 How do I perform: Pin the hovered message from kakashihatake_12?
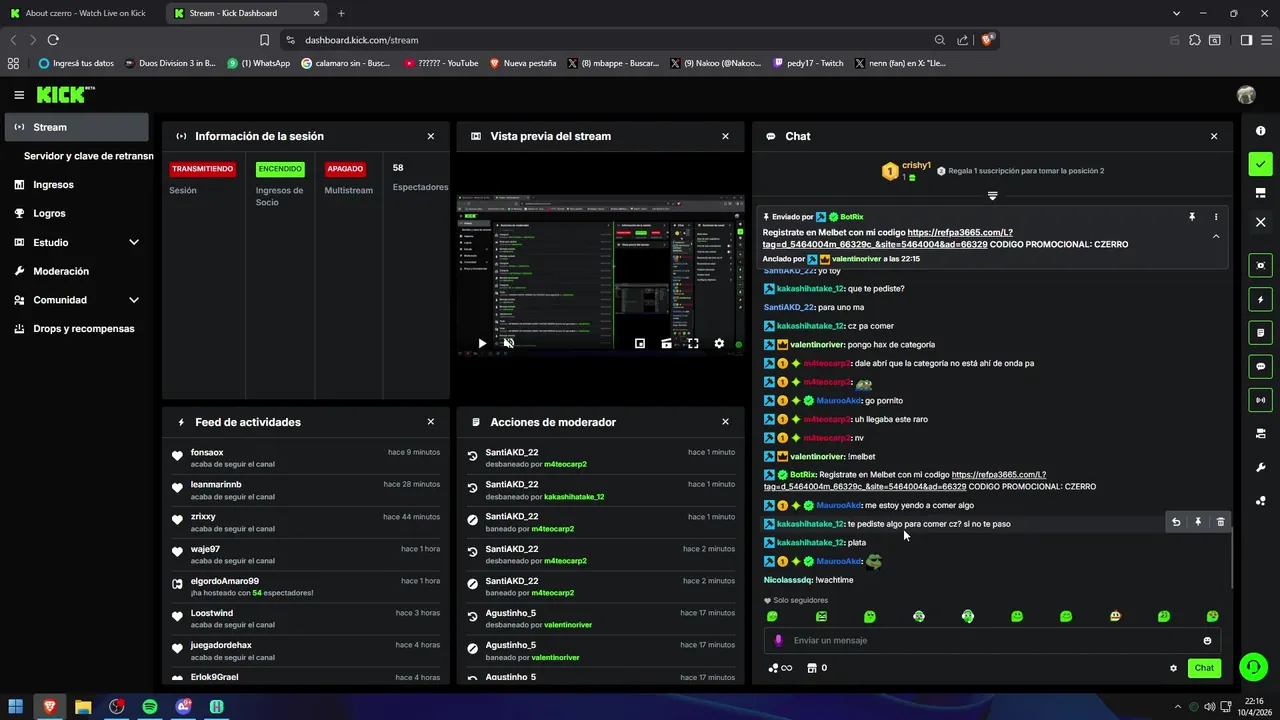tap(1198, 522)
